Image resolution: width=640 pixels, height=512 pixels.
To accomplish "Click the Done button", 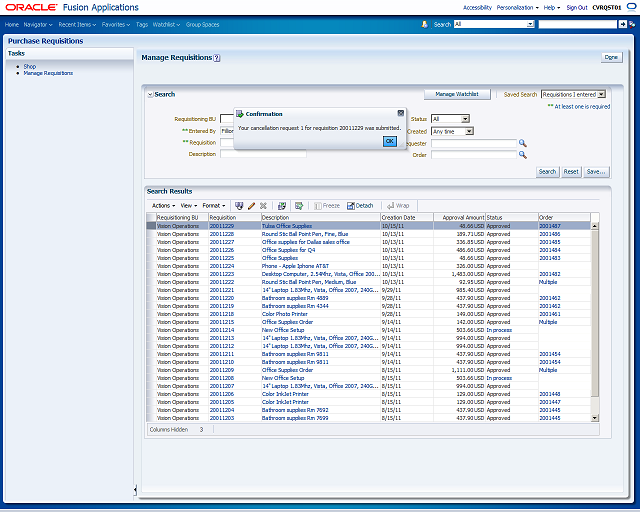I will coord(611,58).
